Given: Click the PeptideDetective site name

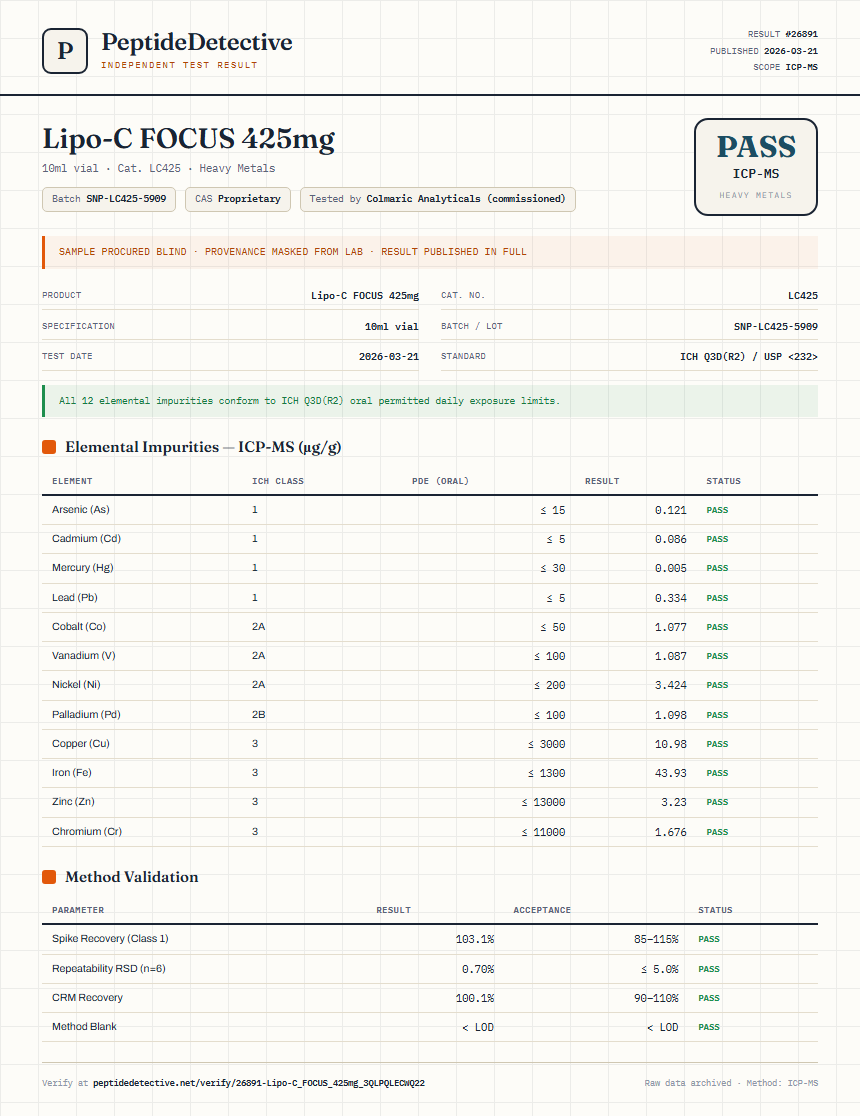Looking at the screenshot, I should (x=196, y=42).
